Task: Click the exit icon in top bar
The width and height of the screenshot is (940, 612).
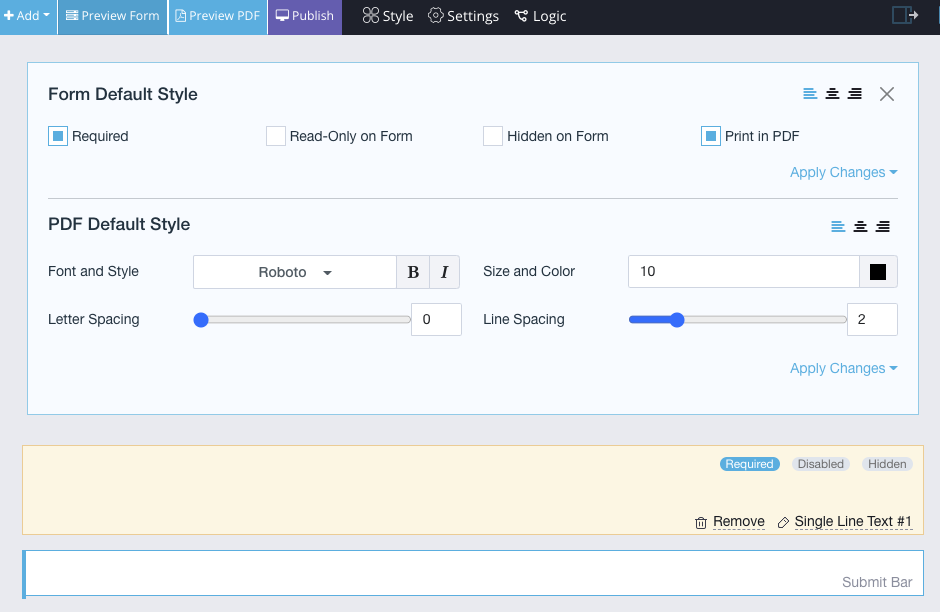Action: point(904,15)
